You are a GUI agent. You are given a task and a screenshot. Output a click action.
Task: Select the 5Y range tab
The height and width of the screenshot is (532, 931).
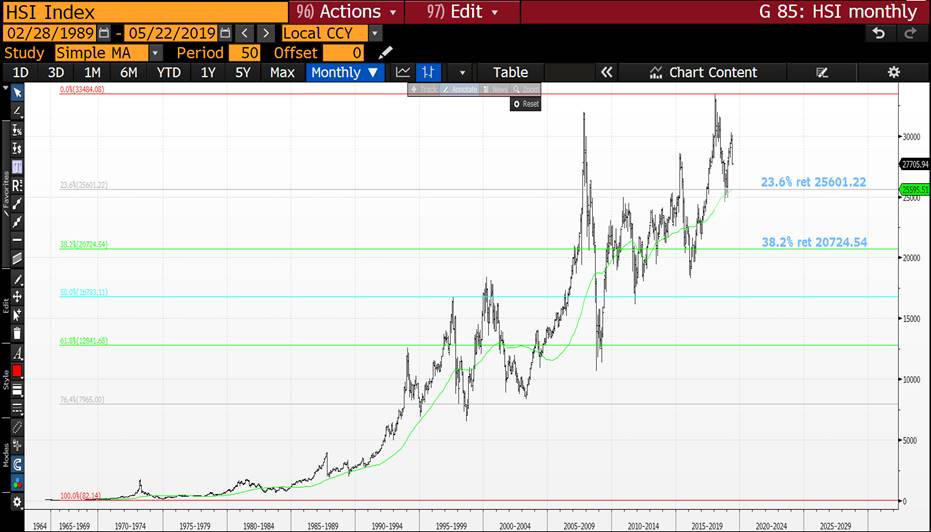tap(243, 72)
